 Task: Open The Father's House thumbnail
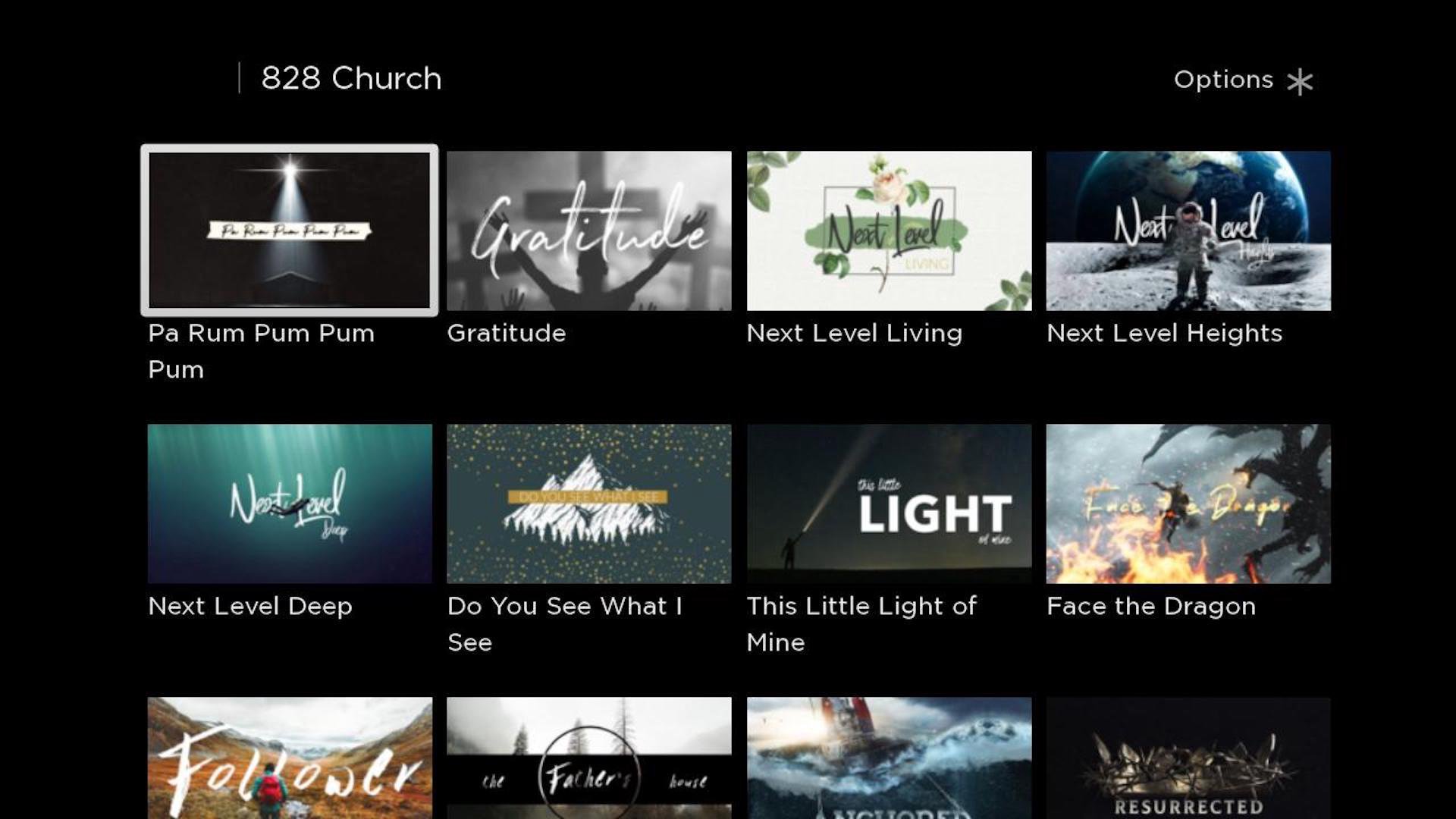click(589, 758)
